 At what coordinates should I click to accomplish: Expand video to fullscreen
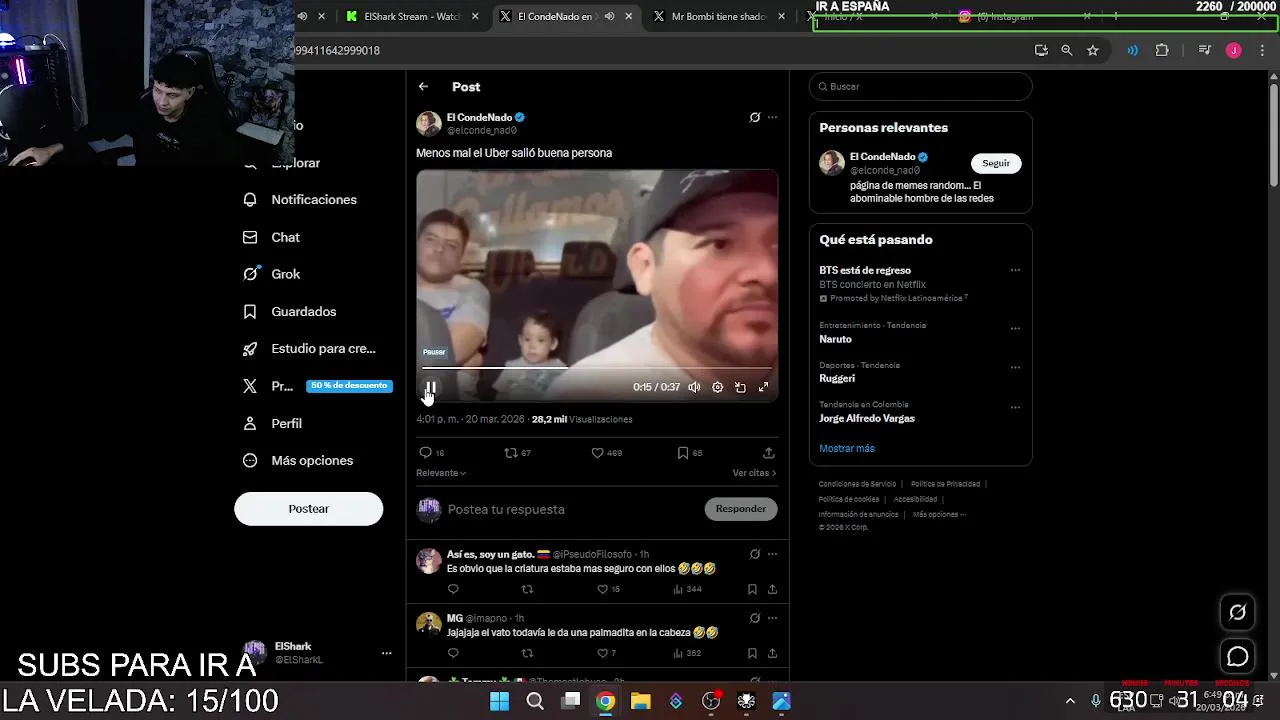(x=763, y=387)
